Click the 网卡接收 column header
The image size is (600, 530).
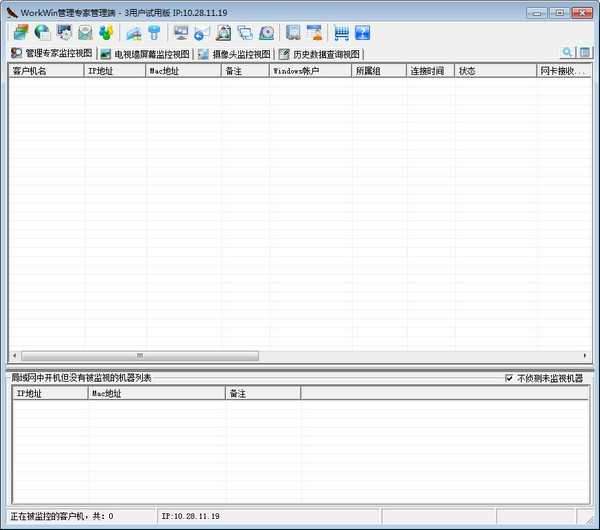pyautogui.click(x=564, y=71)
